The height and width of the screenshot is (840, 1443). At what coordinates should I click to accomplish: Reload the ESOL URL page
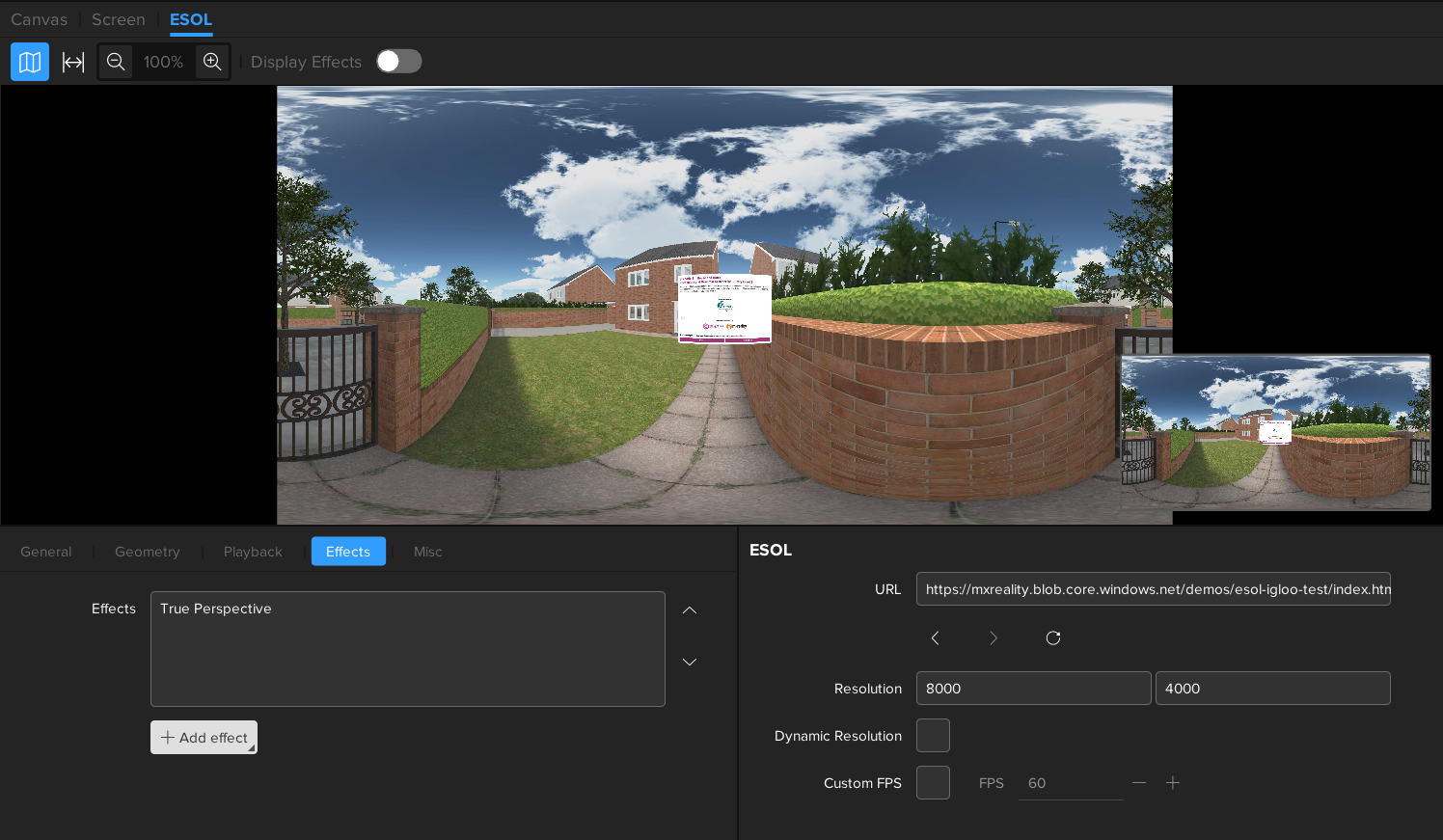tap(1053, 637)
